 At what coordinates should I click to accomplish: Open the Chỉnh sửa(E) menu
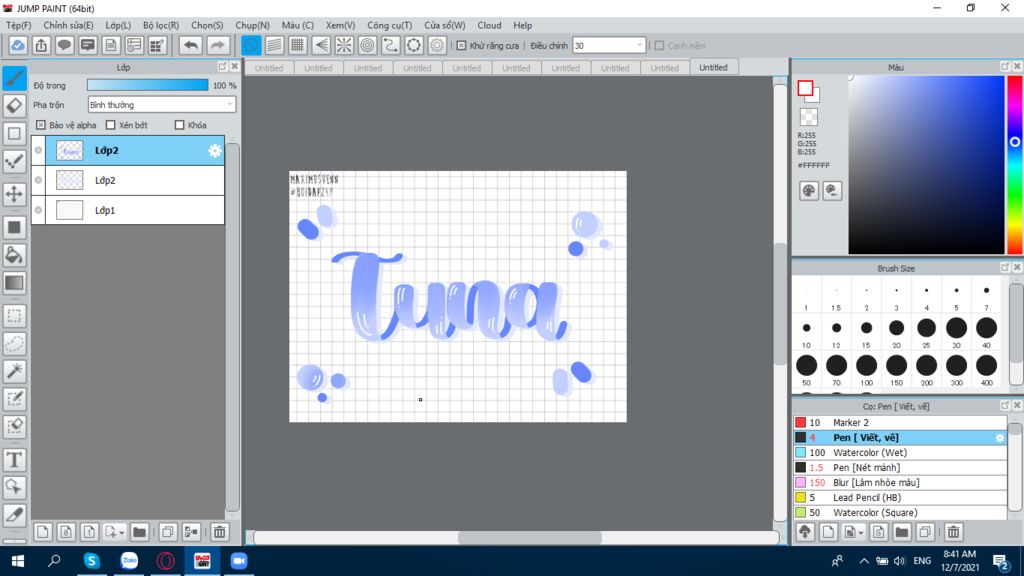tap(69, 25)
